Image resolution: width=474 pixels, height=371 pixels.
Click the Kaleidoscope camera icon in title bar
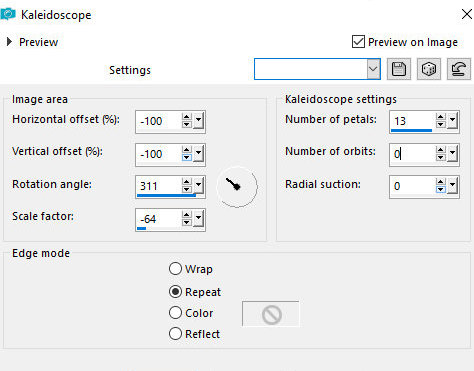pos(8,14)
